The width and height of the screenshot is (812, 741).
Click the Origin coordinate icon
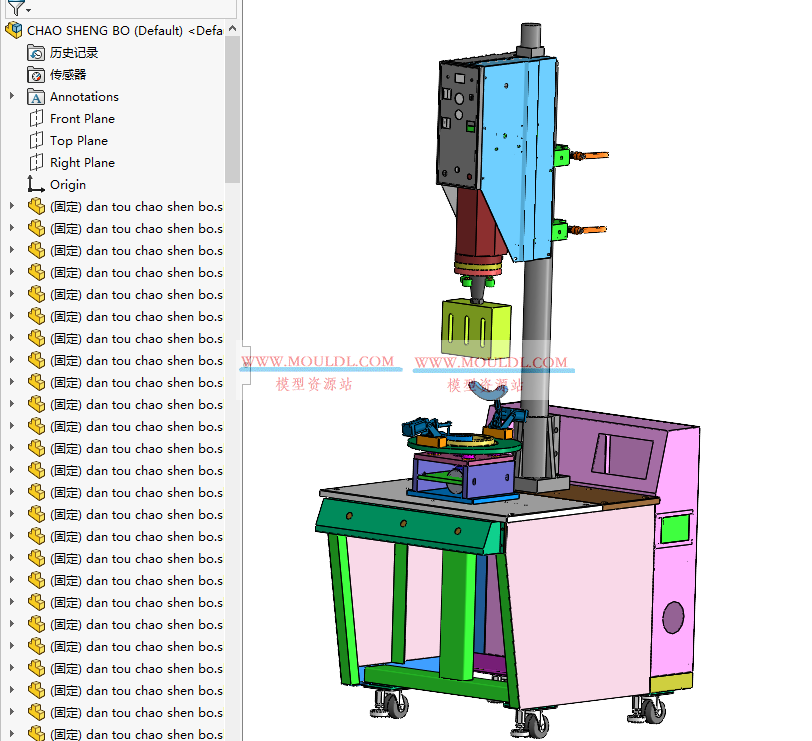coord(32,184)
